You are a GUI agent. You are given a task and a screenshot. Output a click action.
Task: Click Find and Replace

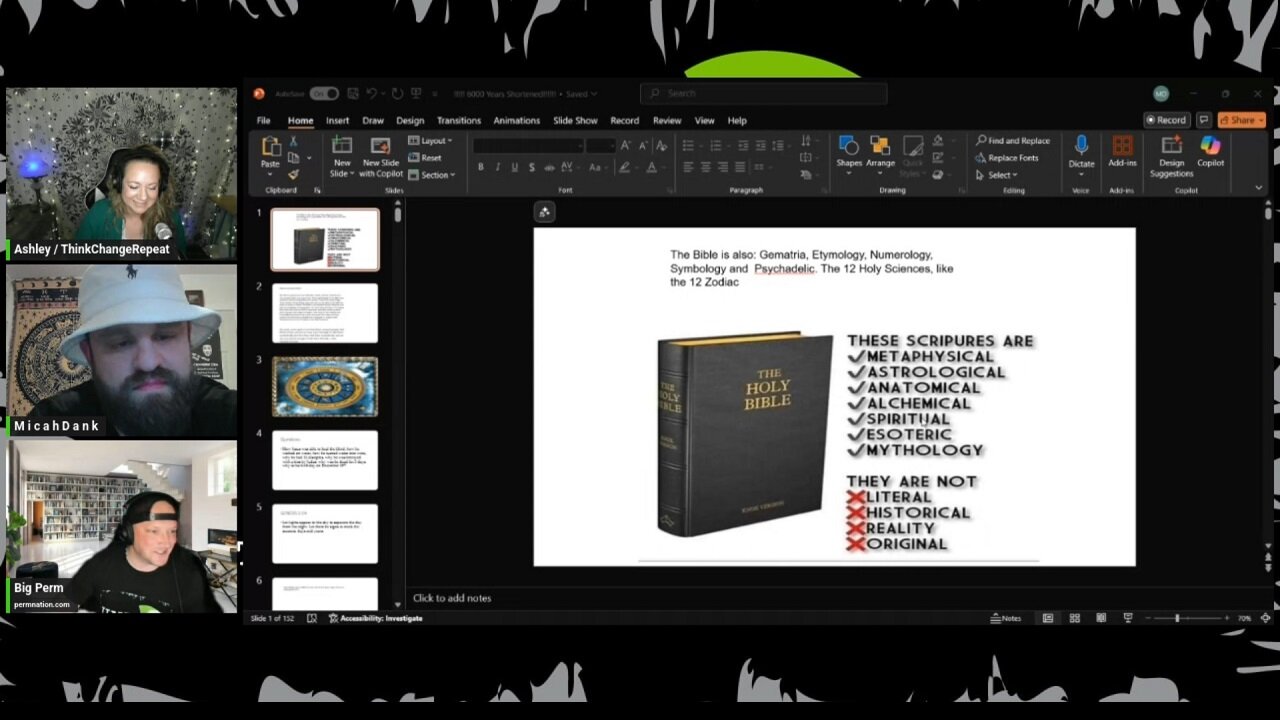pos(1013,141)
